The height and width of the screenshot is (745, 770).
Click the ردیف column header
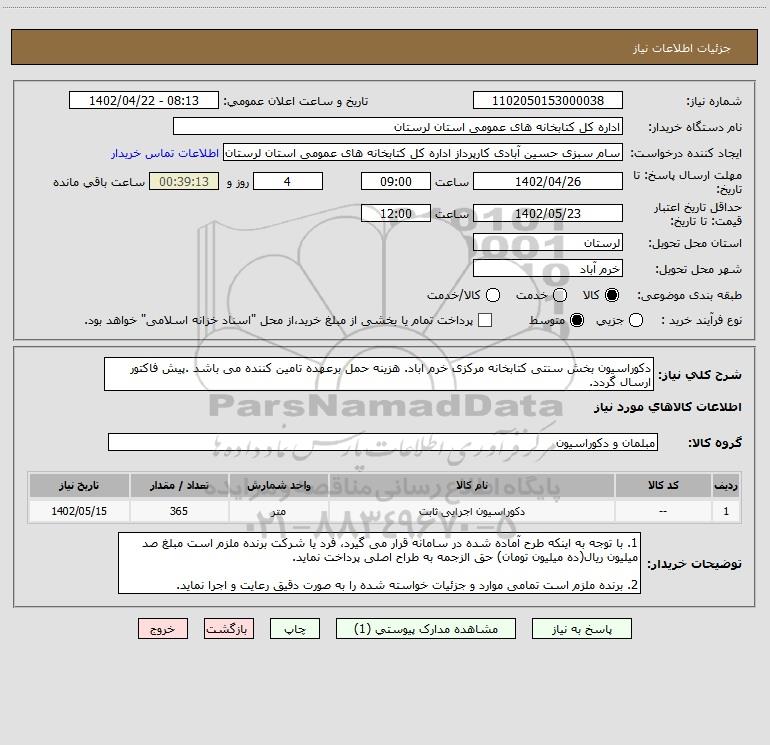[x=726, y=485]
